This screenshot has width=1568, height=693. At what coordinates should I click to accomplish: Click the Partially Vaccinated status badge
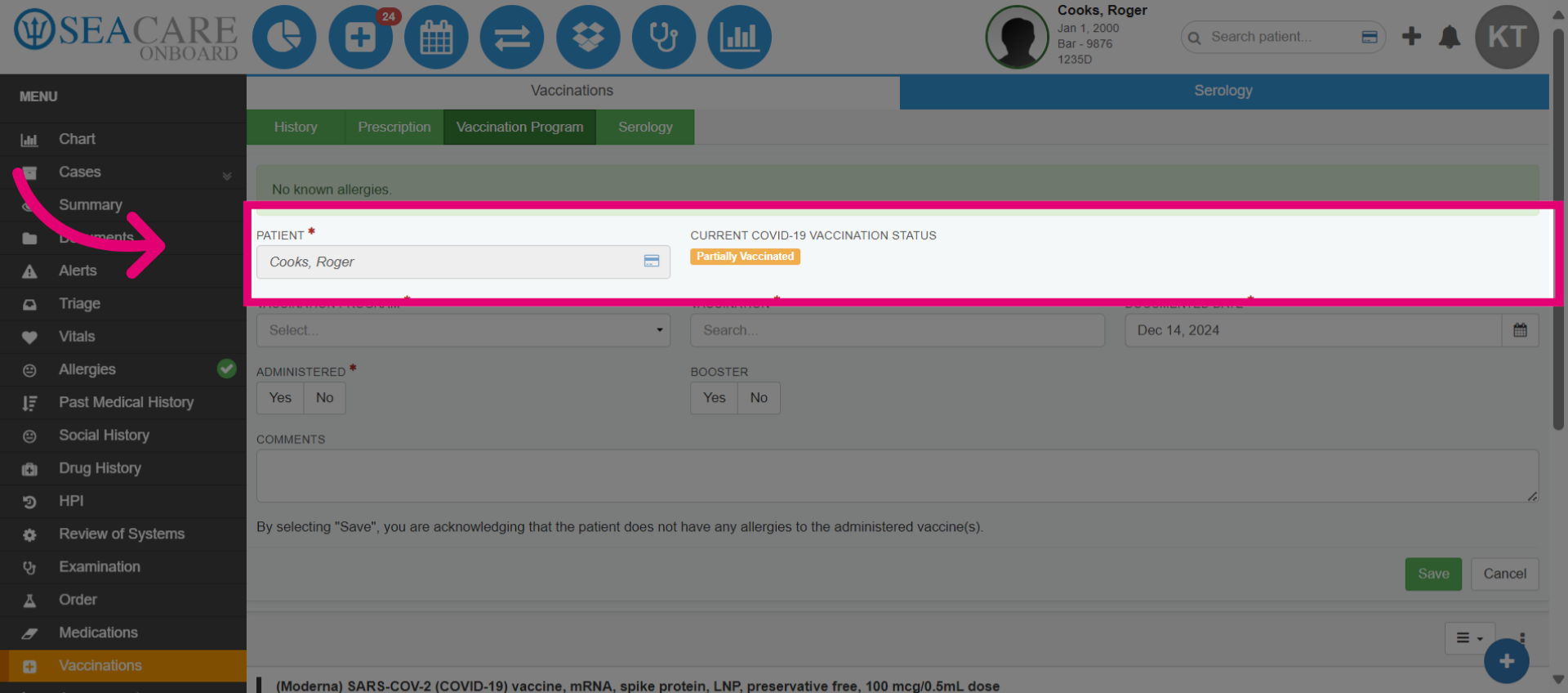[745, 257]
